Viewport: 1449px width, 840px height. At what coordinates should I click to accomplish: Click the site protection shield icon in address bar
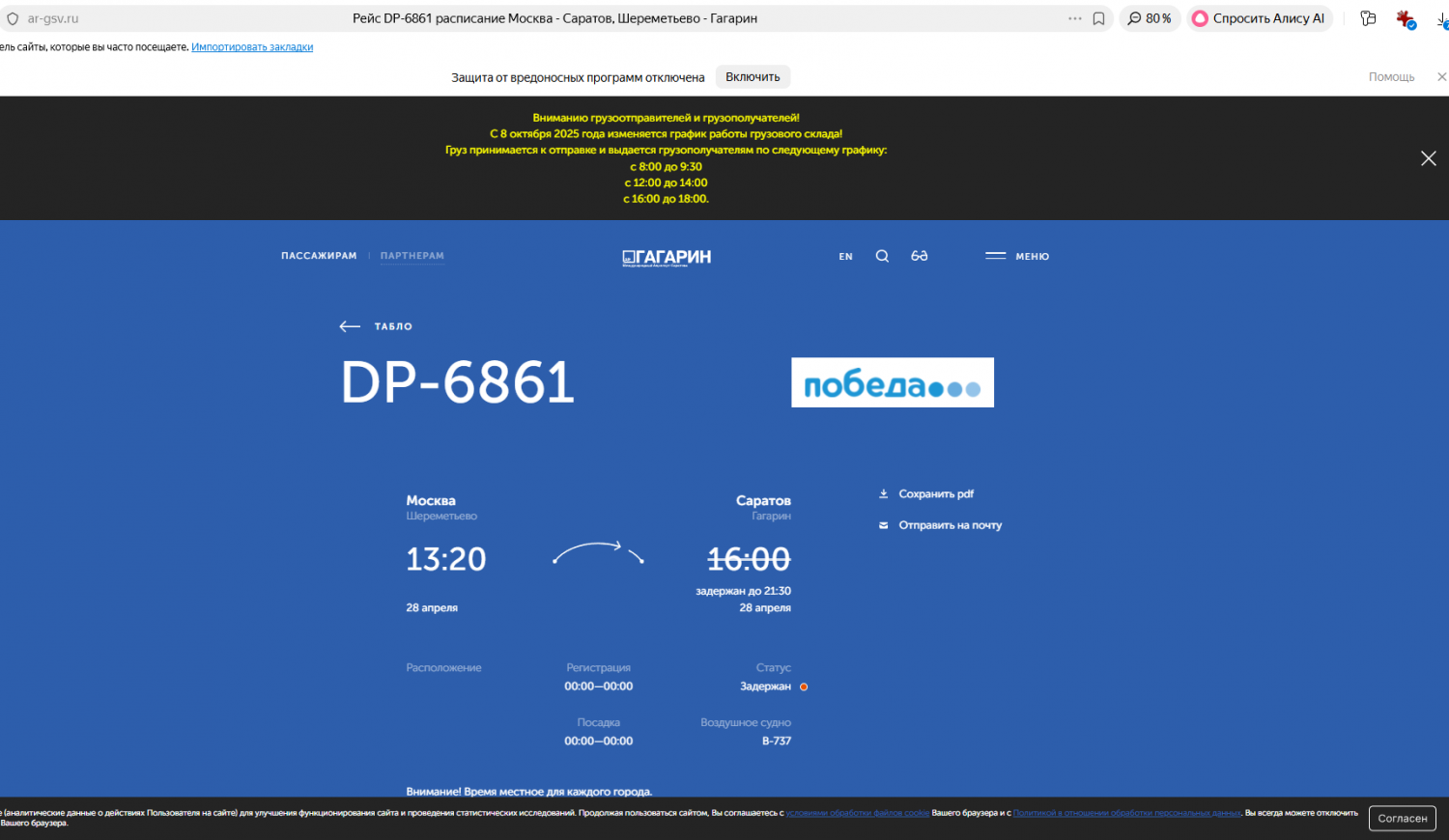coord(13,18)
